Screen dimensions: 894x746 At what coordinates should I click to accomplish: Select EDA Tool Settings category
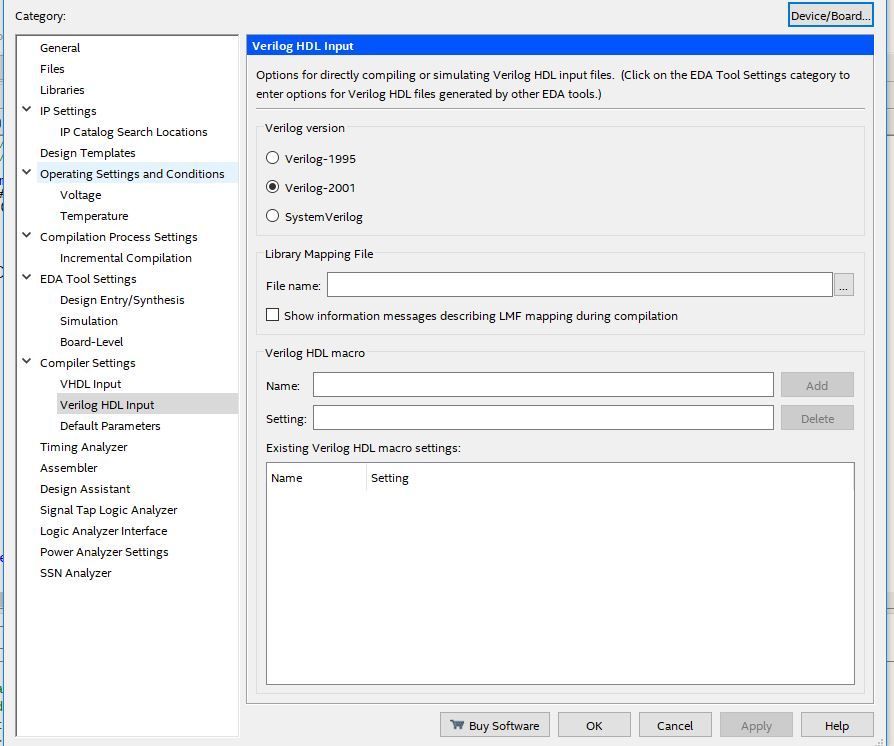point(88,279)
